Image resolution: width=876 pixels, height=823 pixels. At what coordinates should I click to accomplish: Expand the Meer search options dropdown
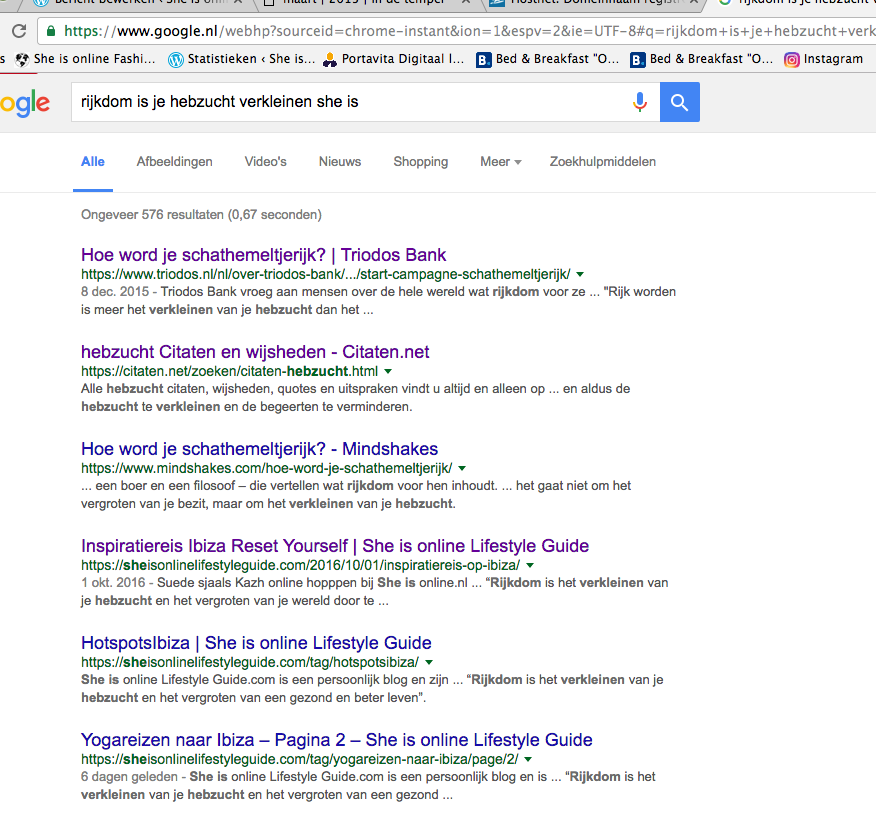[x=501, y=162]
